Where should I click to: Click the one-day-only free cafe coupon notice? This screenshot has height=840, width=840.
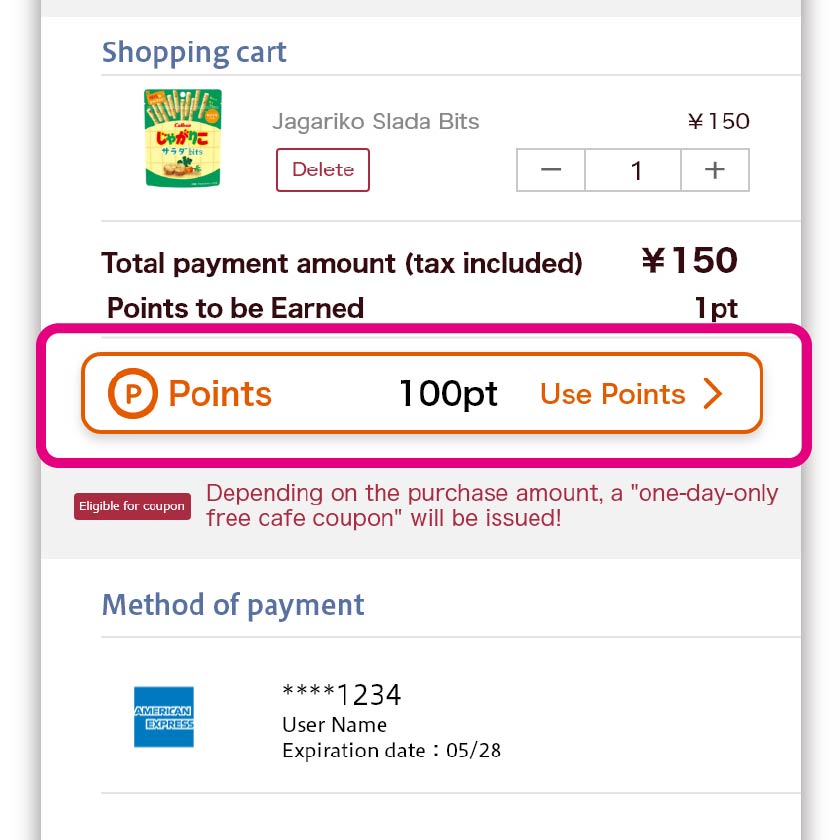492,506
